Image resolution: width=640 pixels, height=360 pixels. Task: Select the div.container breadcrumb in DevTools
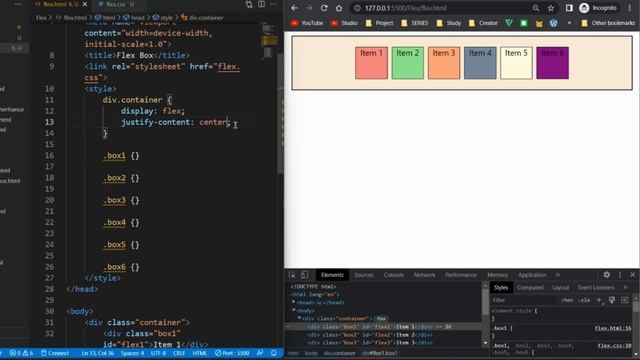coord(340,353)
